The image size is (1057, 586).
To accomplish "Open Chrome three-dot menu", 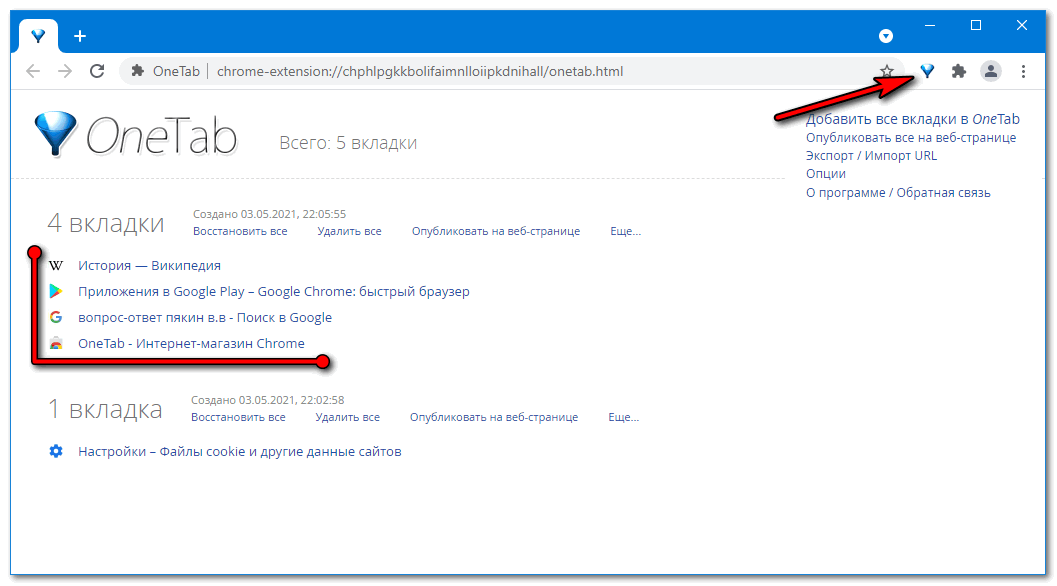I will pyautogui.click(x=1023, y=71).
